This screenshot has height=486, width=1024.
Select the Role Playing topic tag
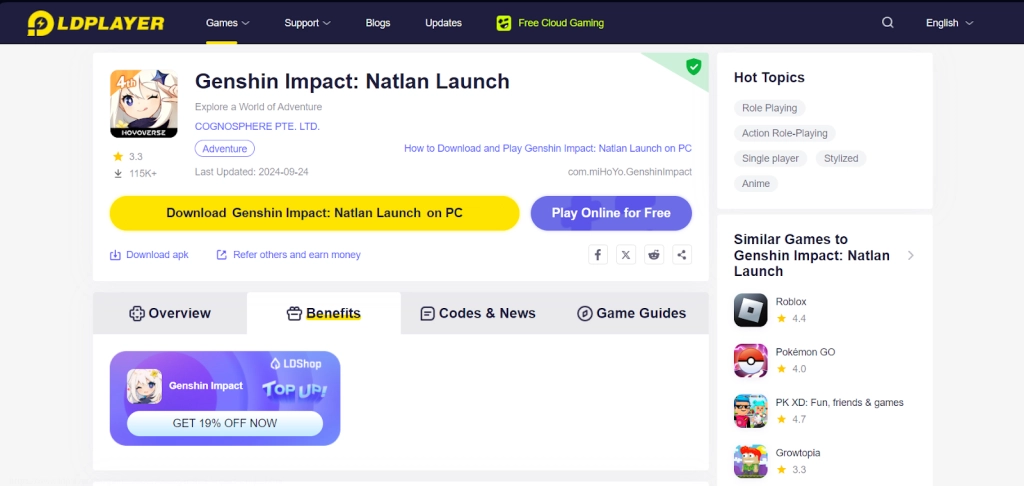[x=769, y=108]
